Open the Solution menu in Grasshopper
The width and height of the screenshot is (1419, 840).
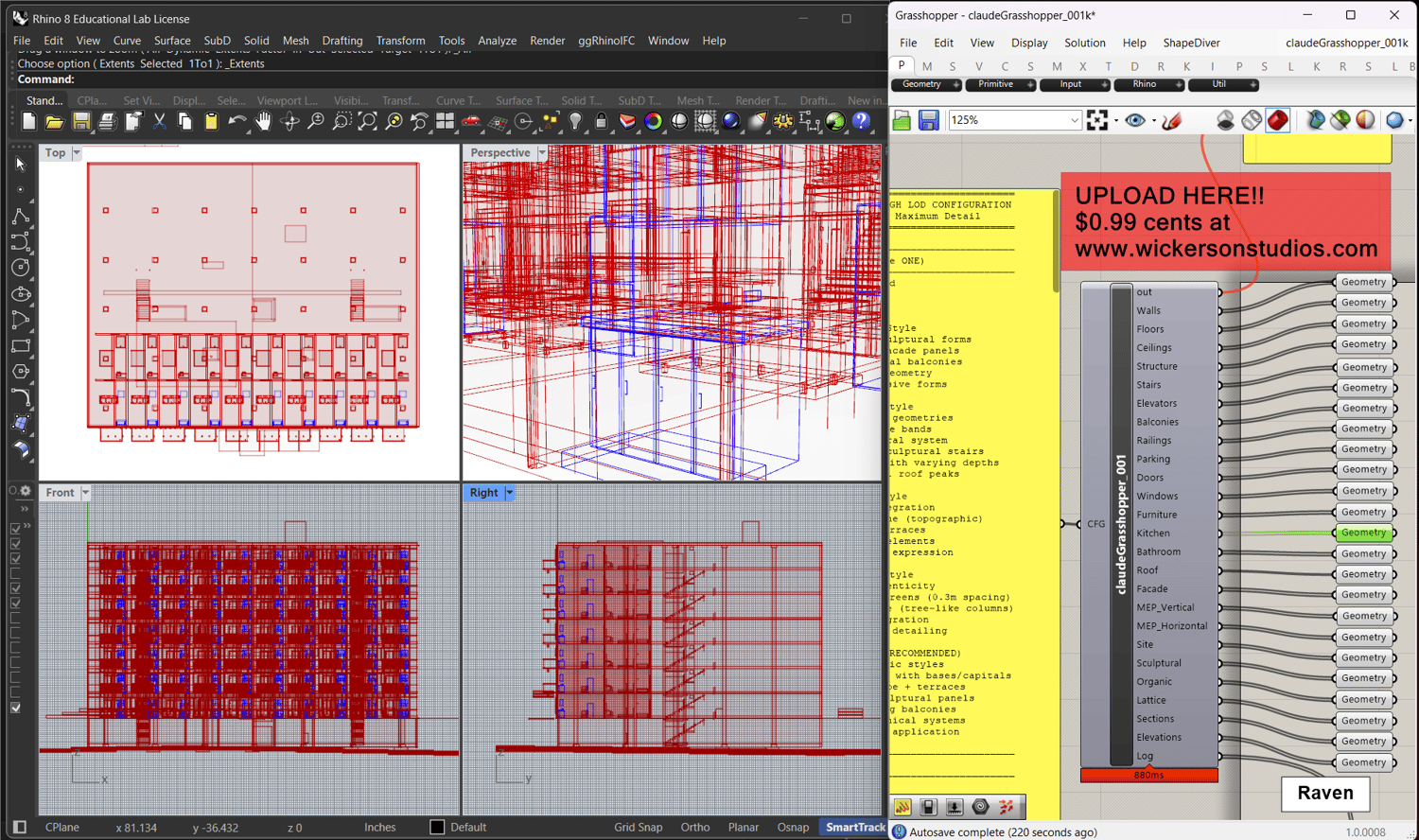tap(1084, 43)
